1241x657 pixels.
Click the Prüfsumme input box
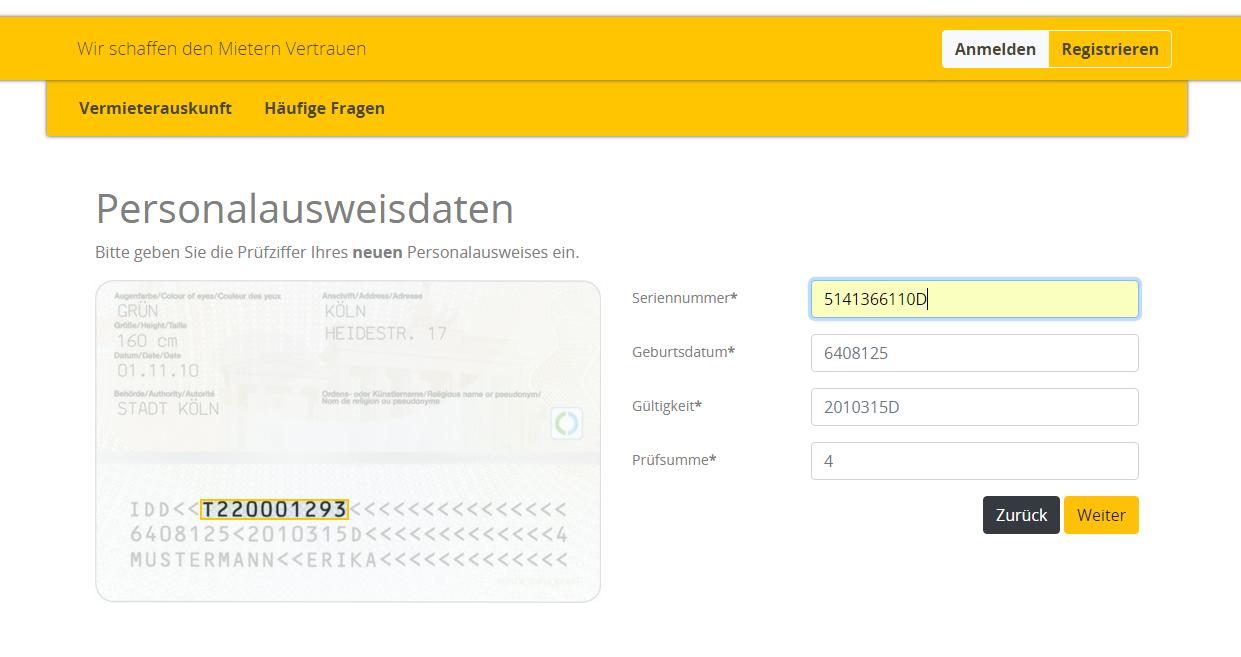pyautogui.click(x=974, y=461)
